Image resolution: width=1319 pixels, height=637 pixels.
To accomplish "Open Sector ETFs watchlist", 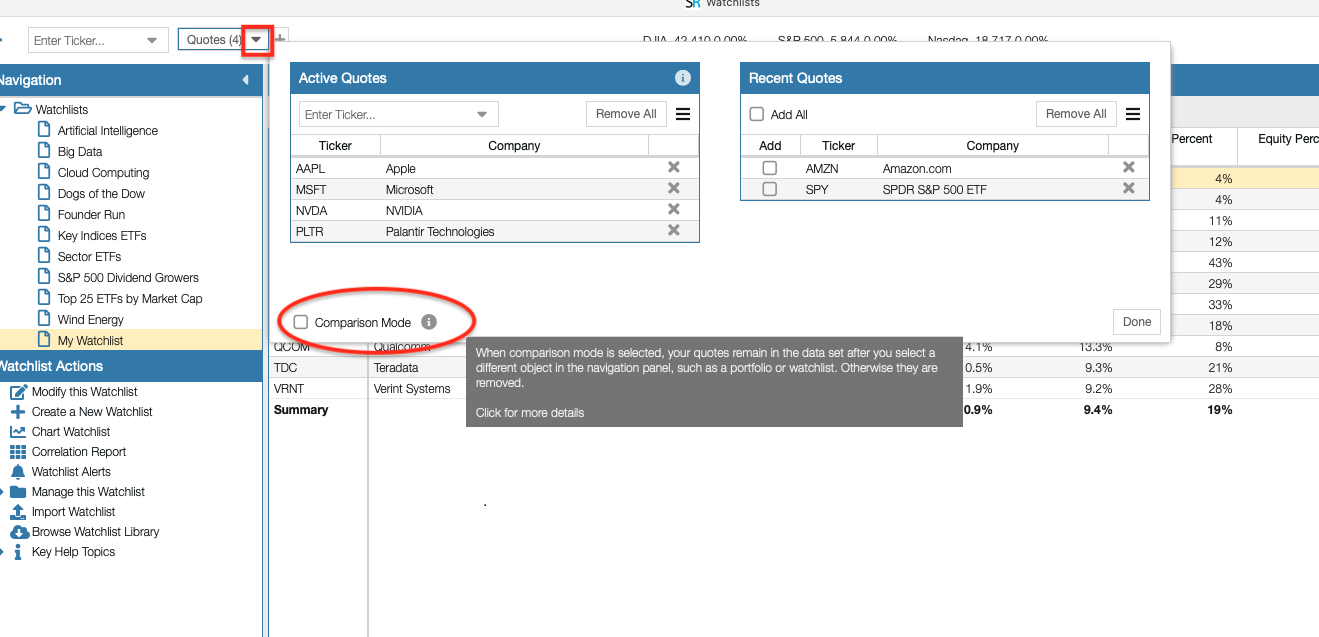I will (x=89, y=257).
